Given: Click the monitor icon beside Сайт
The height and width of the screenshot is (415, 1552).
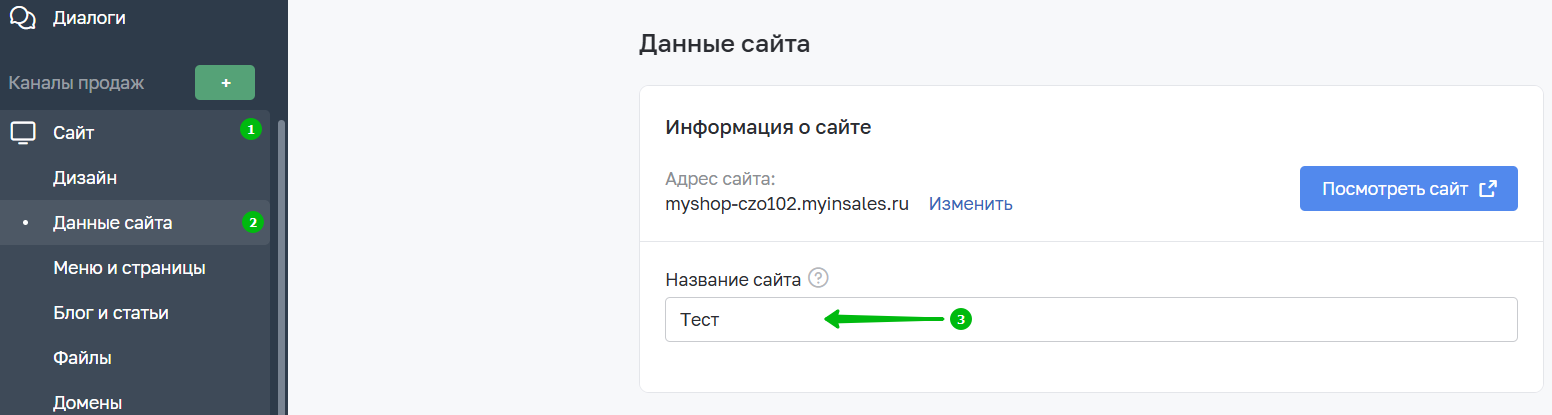Looking at the screenshot, I should (x=22, y=132).
